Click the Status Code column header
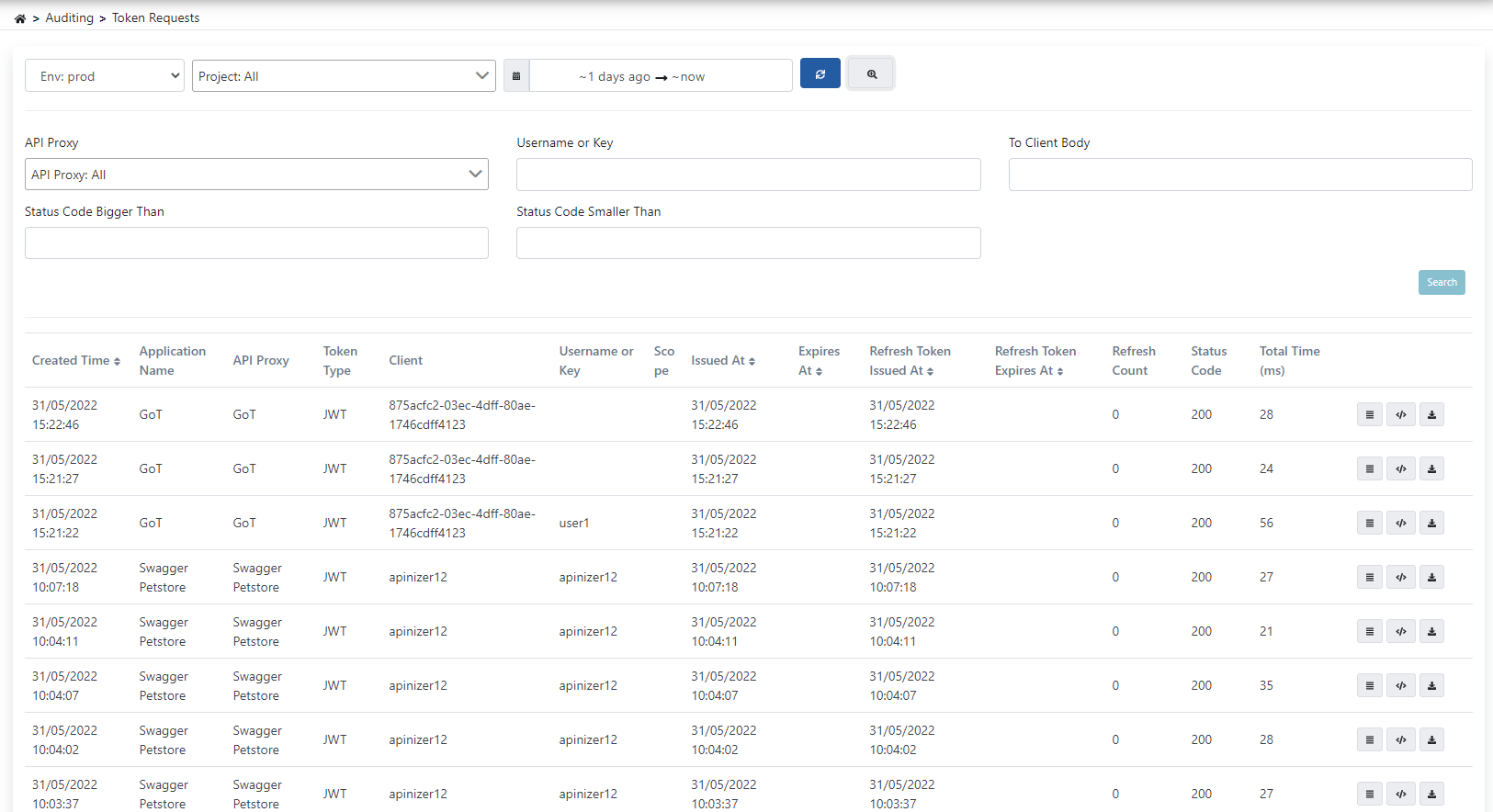 (x=1208, y=361)
